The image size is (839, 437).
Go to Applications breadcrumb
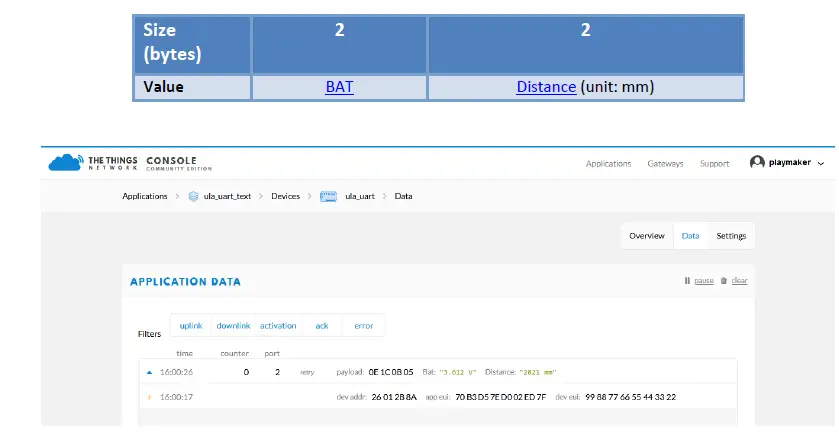click(x=144, y=196)
